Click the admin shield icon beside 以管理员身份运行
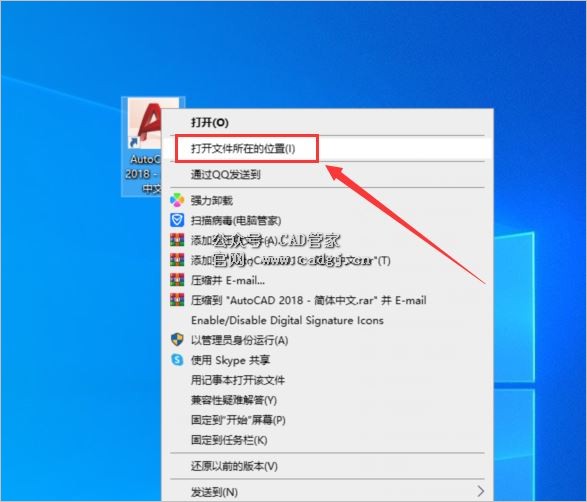 pos(177,340)
